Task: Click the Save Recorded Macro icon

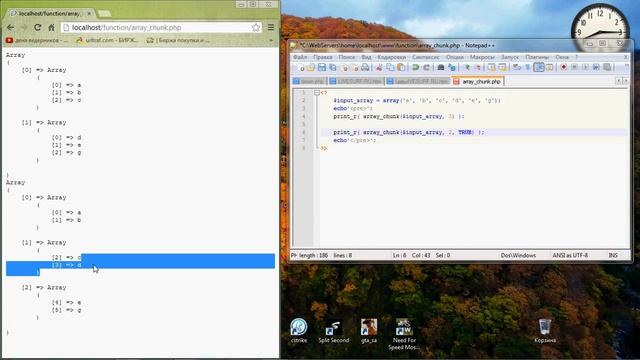Action: [x=607, y=67]
